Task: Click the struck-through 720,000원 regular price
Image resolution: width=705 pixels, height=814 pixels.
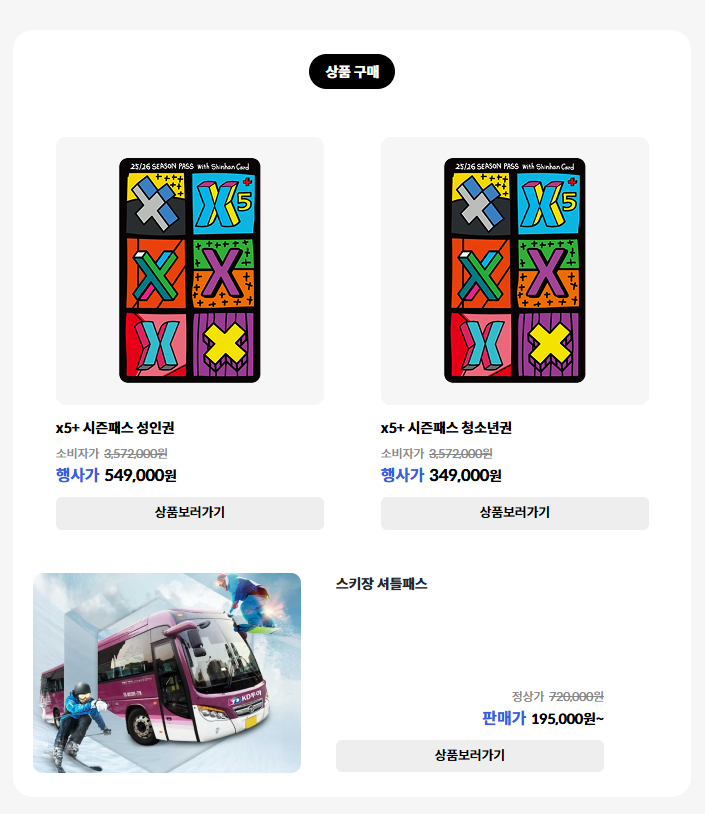Action: [576, 696]
